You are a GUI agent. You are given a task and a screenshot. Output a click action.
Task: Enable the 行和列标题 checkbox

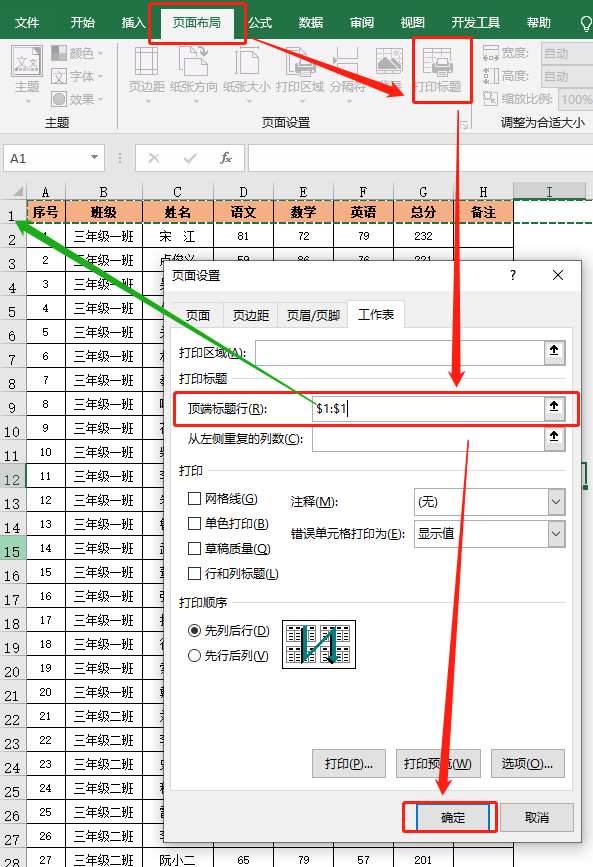194,573
